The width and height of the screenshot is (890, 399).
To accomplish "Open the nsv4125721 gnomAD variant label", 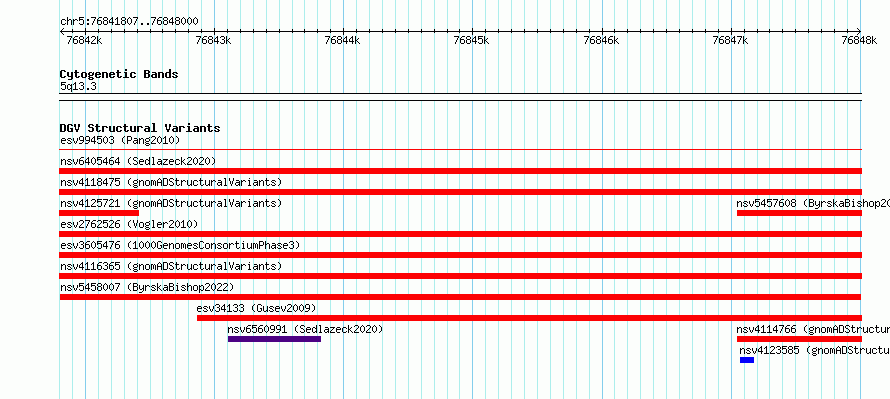I will (171, 203).
